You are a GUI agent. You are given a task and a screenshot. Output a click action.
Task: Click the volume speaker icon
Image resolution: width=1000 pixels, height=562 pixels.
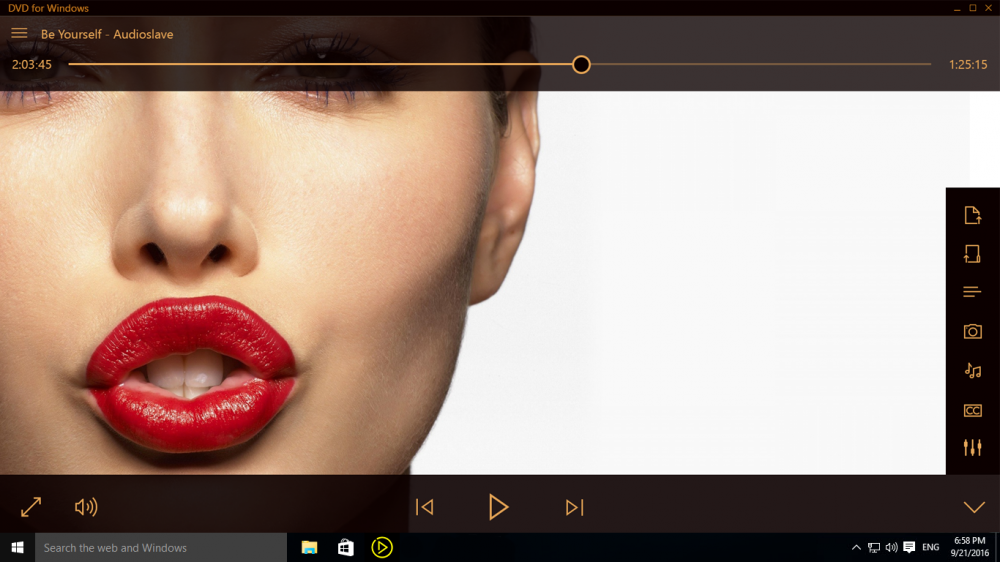tap(86, 507)
